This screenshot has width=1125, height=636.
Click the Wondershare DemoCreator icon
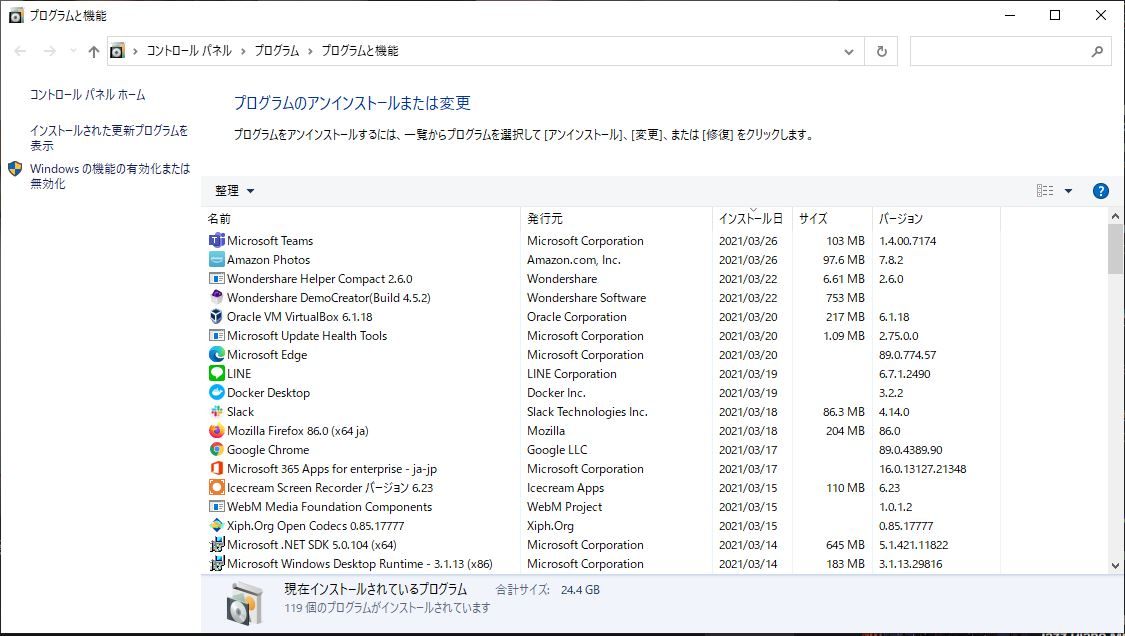(x=217, y=297)
